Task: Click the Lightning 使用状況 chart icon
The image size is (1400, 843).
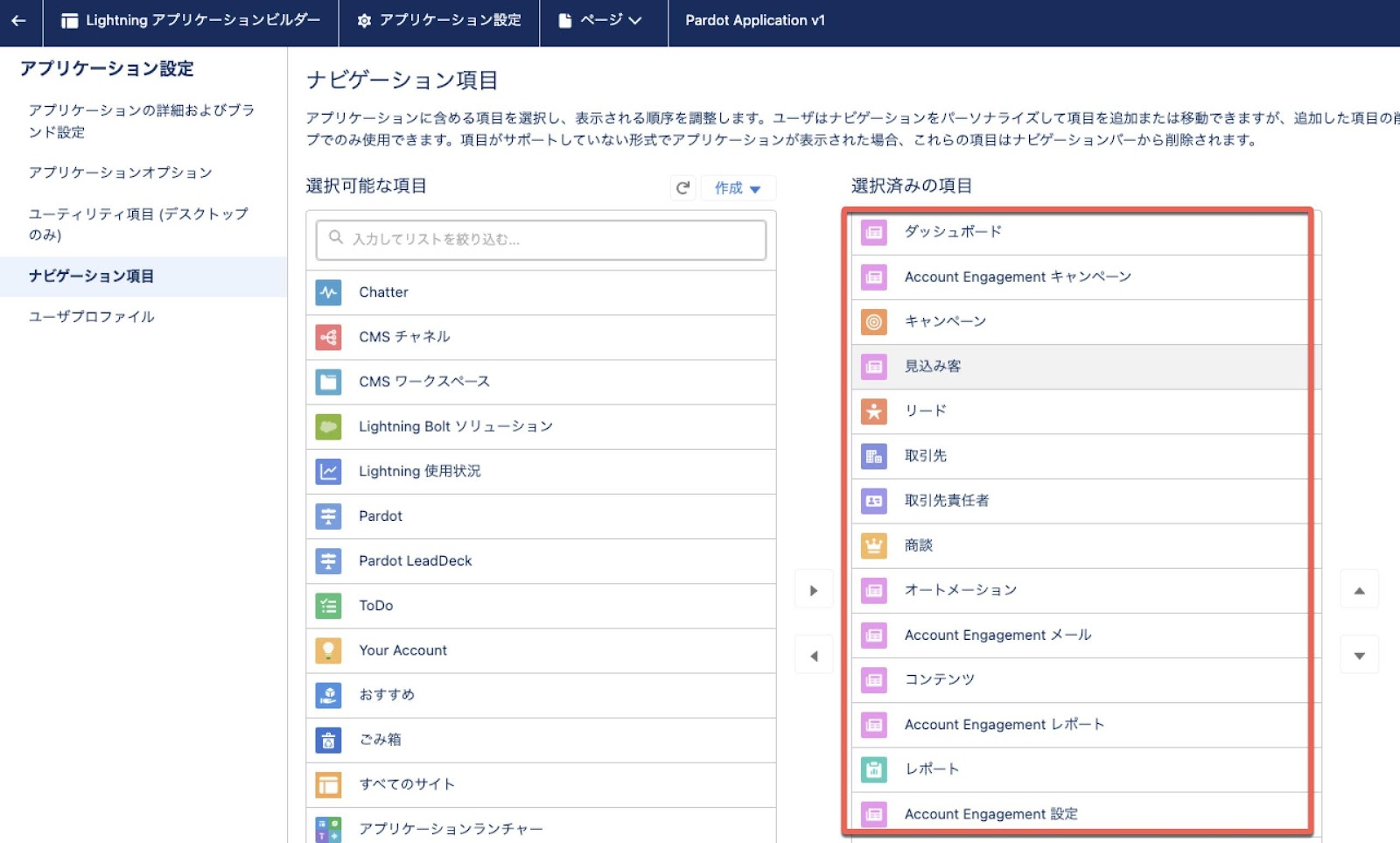Action: coord(328,471)
